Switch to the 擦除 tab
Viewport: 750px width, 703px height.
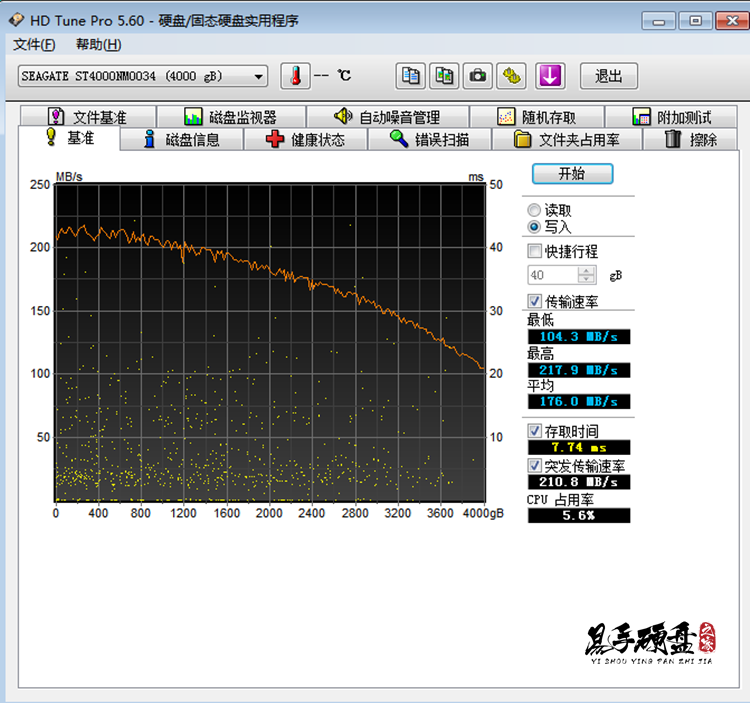coord(690,140)
